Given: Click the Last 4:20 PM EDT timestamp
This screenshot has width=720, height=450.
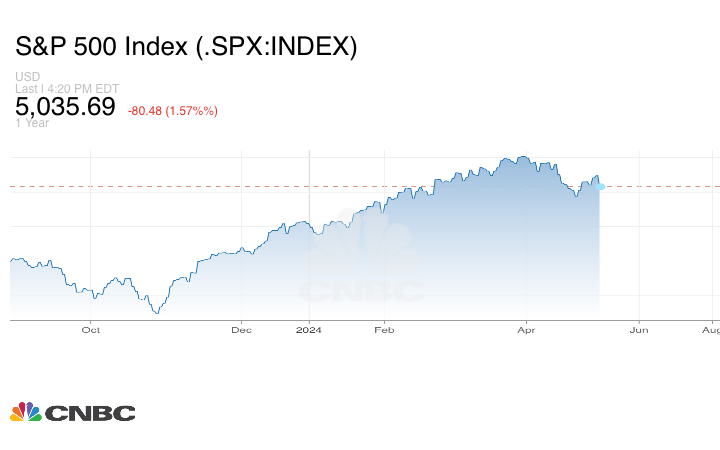Looking at the screenshot, I should 67,89.
